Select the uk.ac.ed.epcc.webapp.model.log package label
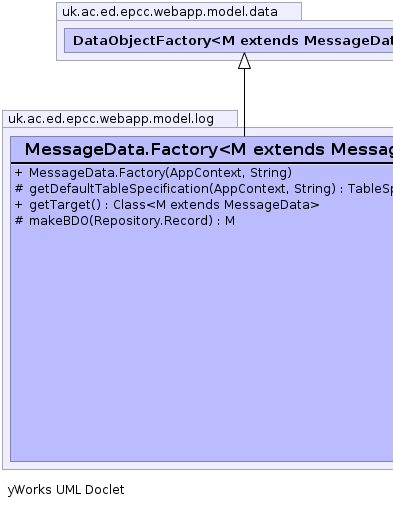Screen dimensions: 393x507 111,119
